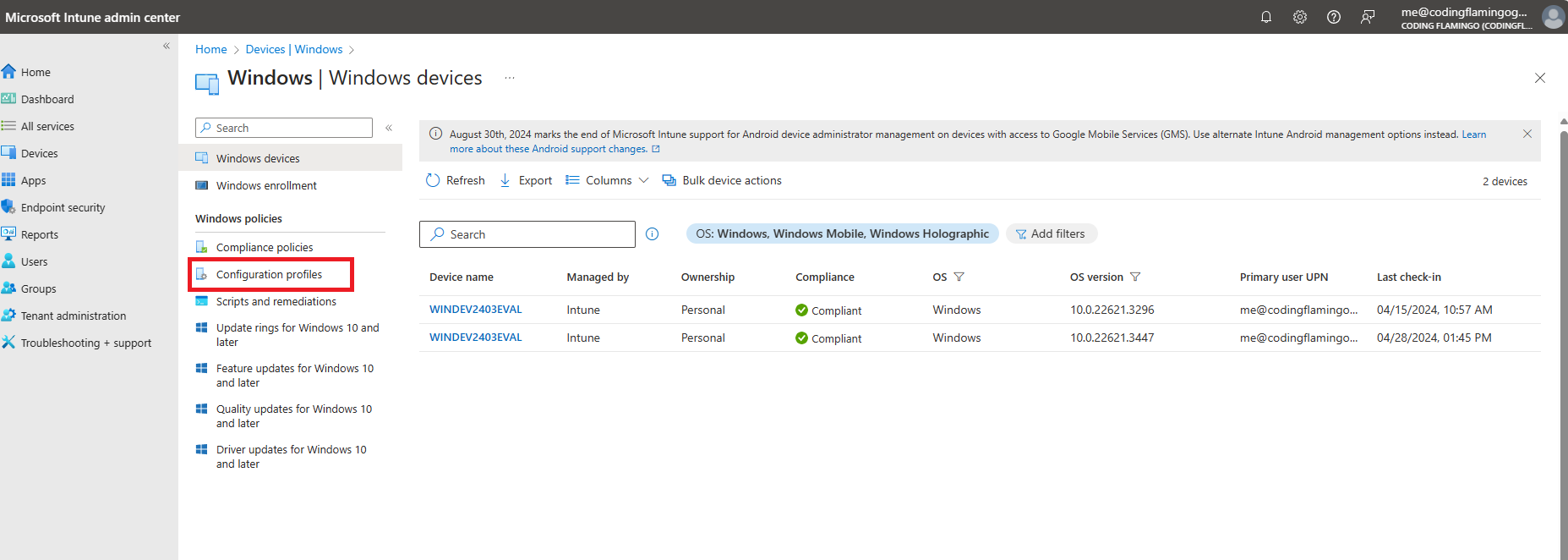This screenshot has height=560, width=1568.
Task: Filter by OS column funnel icon
Action: tap(959, 277)
